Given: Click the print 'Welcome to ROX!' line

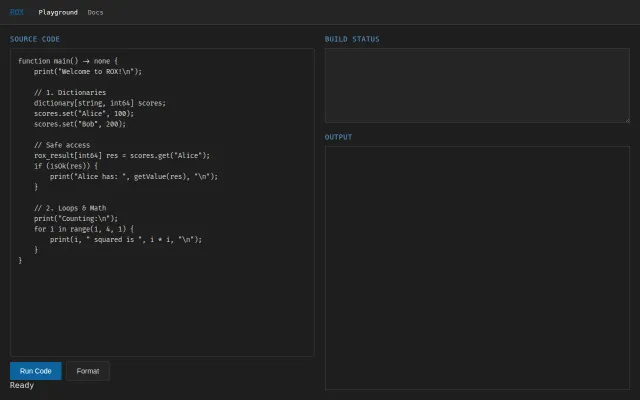Looking at the screenshot, I should pos(88,71).
